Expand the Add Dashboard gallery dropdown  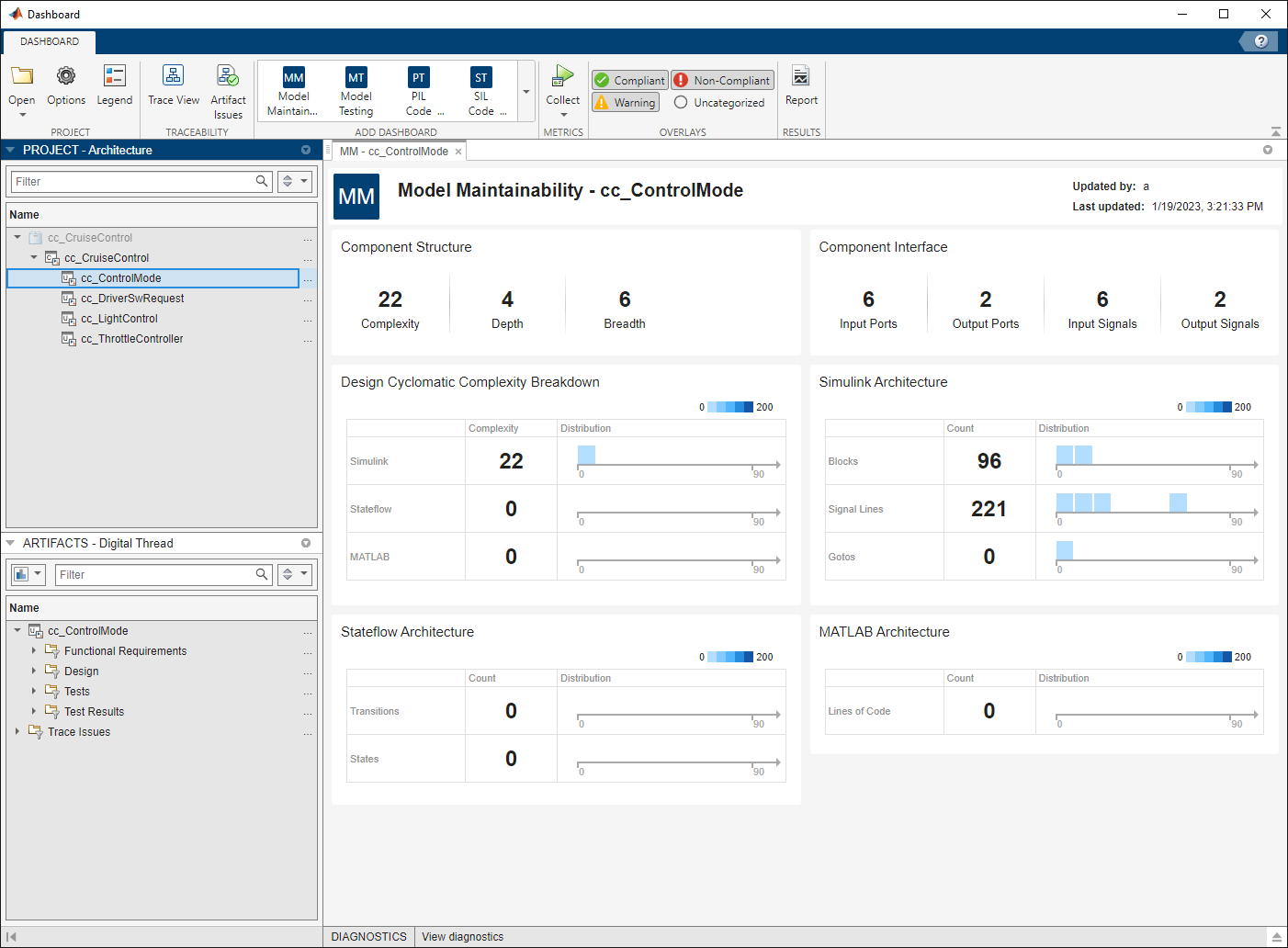point(526,91)
